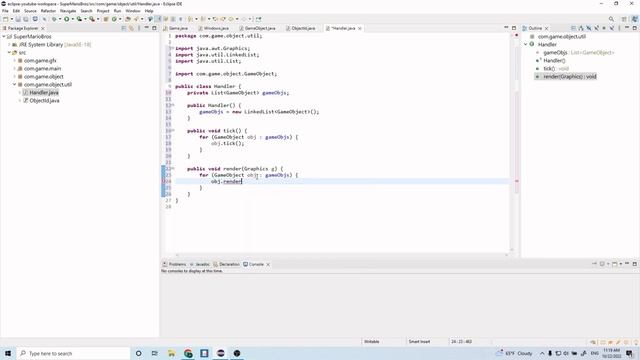Toggle Sort in Outline toolbar

tap(581, 28)
